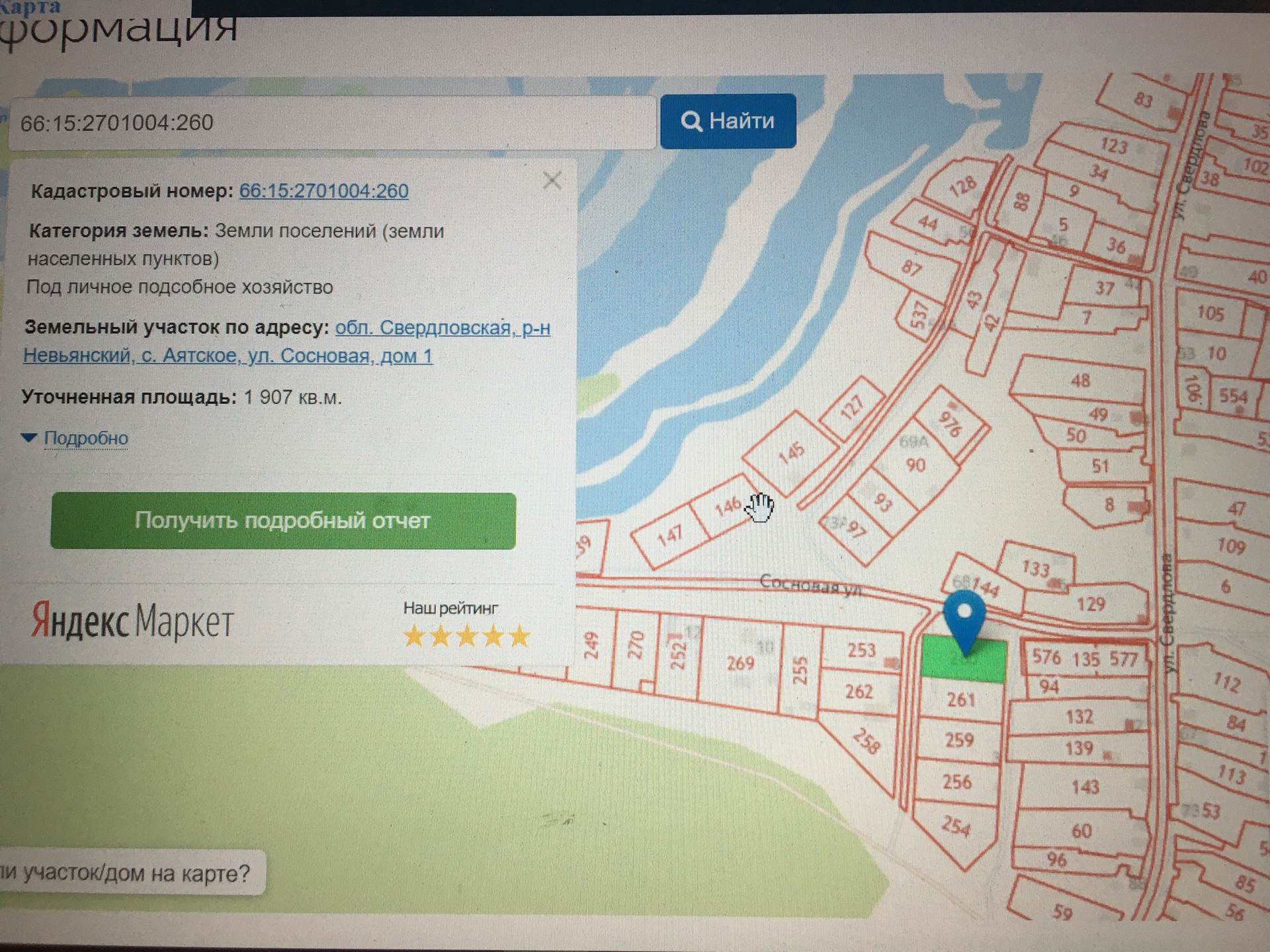Select parcel 129 on the map
Viewport: 1270px width, 952px height.
1090,604
